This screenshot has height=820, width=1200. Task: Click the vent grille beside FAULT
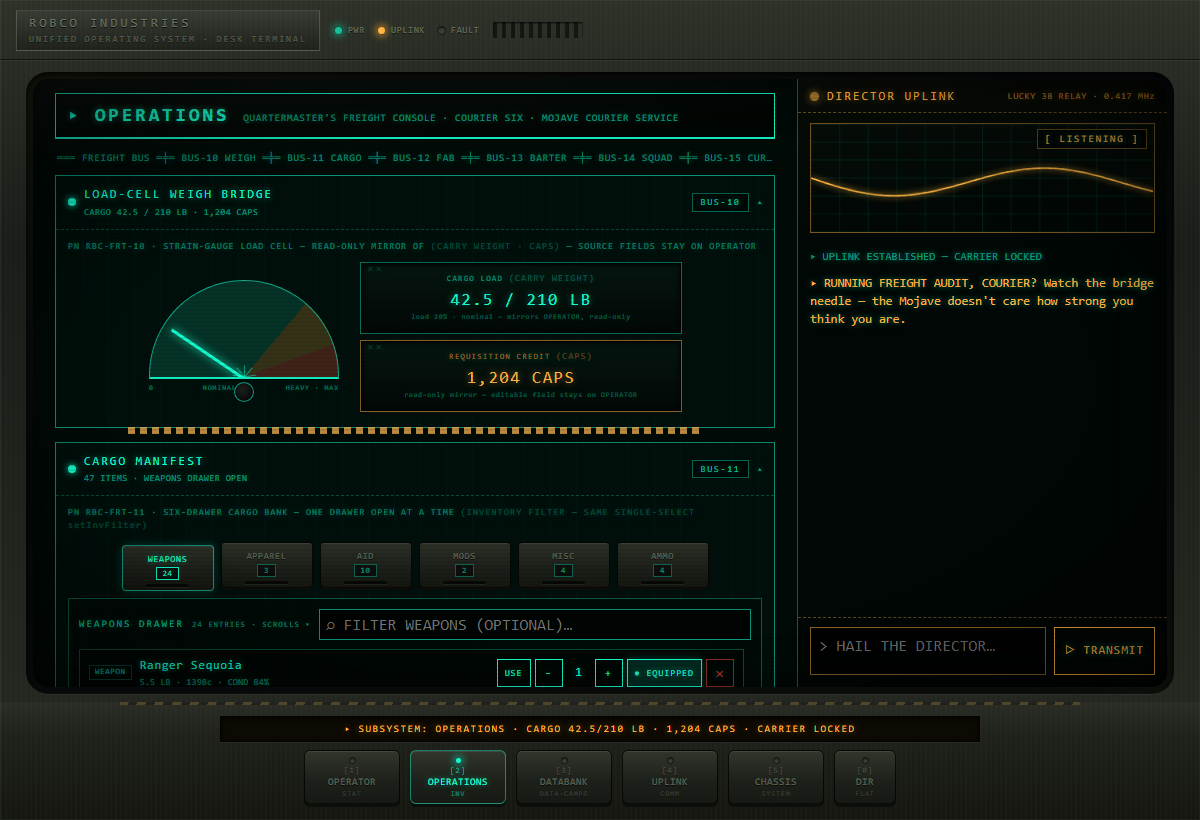click(x=537, y=30)
